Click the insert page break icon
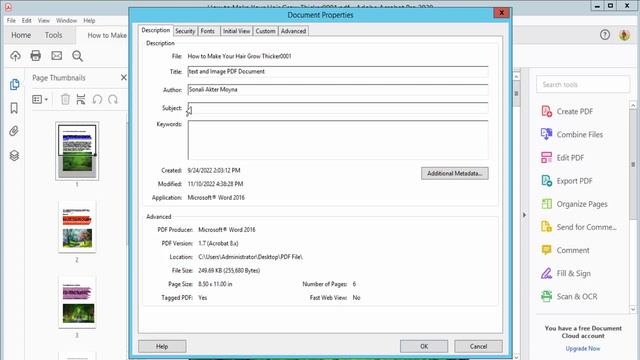640x360 pixels. [81, 99]
